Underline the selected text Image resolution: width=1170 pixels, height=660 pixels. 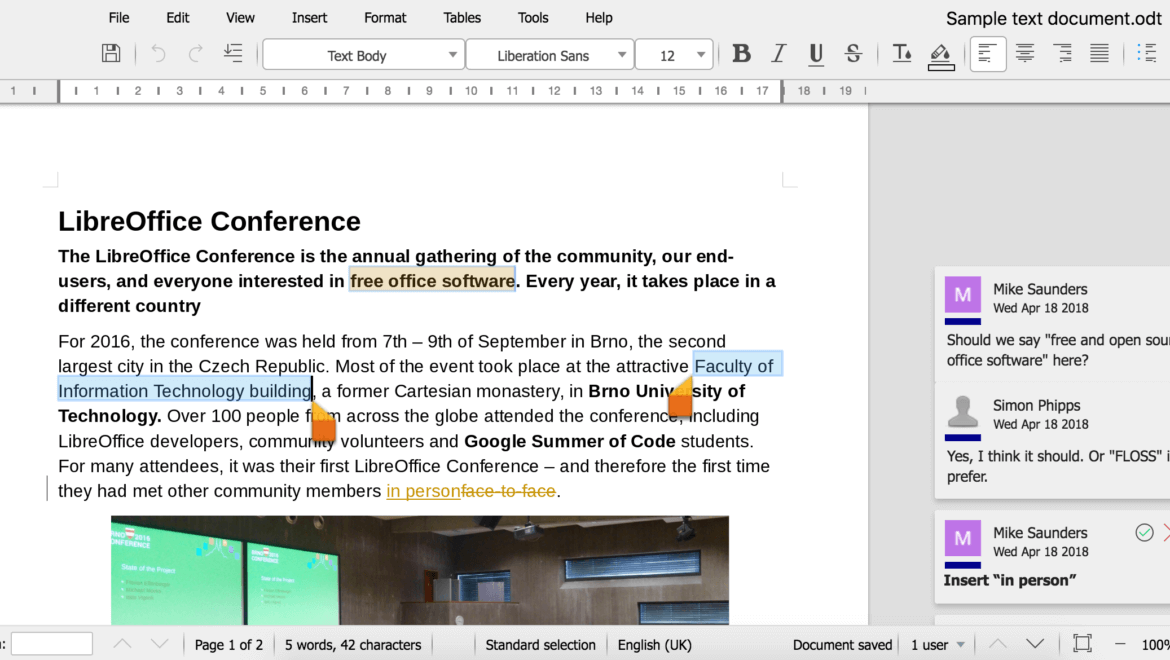(x=815, y=54)
